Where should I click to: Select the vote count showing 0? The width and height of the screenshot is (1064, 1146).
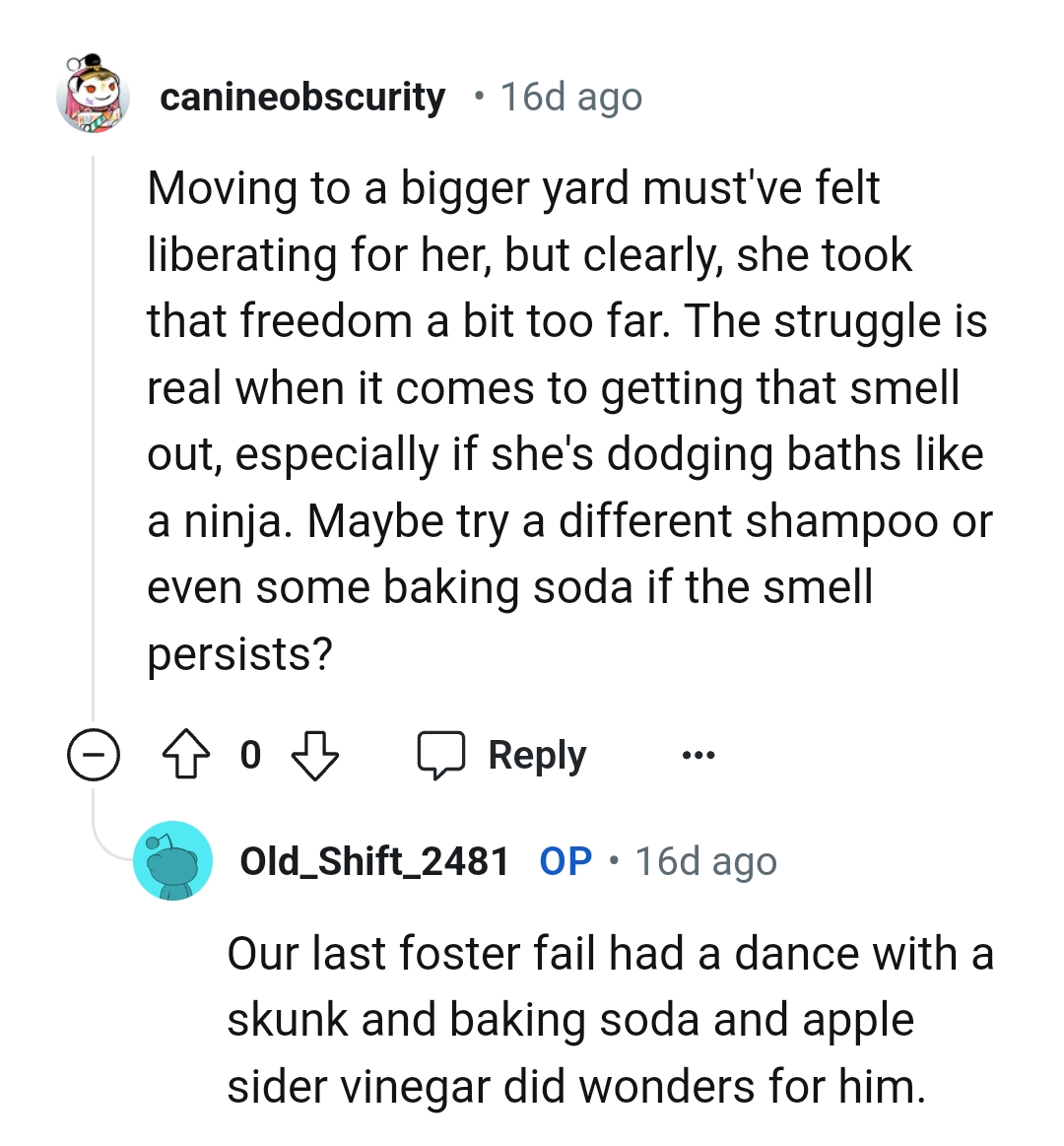click(x=249, y=756)
